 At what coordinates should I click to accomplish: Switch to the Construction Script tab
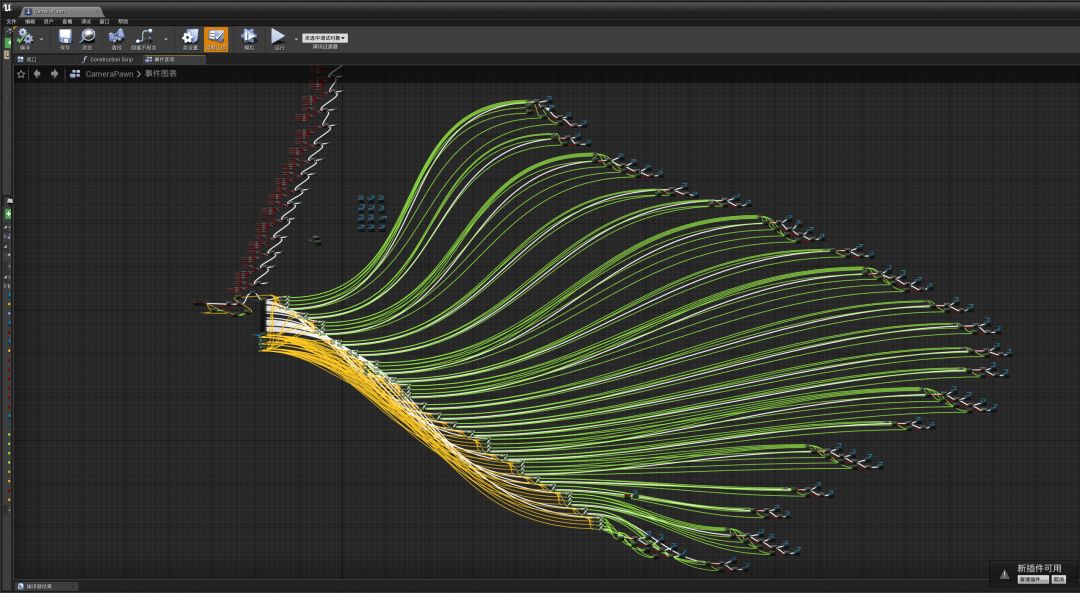coord(109,60)
